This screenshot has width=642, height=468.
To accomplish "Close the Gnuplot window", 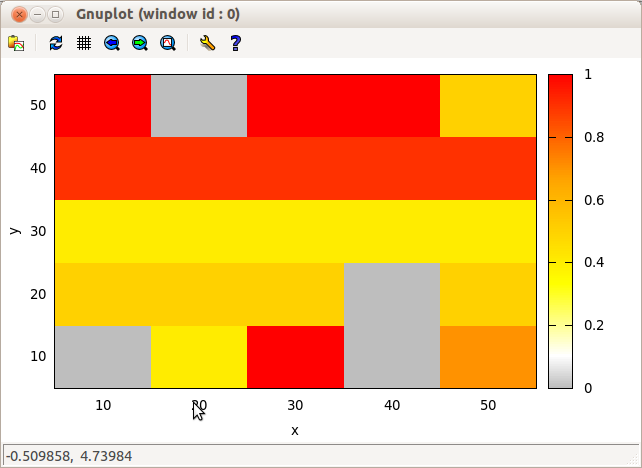I will tap(19, 15).
